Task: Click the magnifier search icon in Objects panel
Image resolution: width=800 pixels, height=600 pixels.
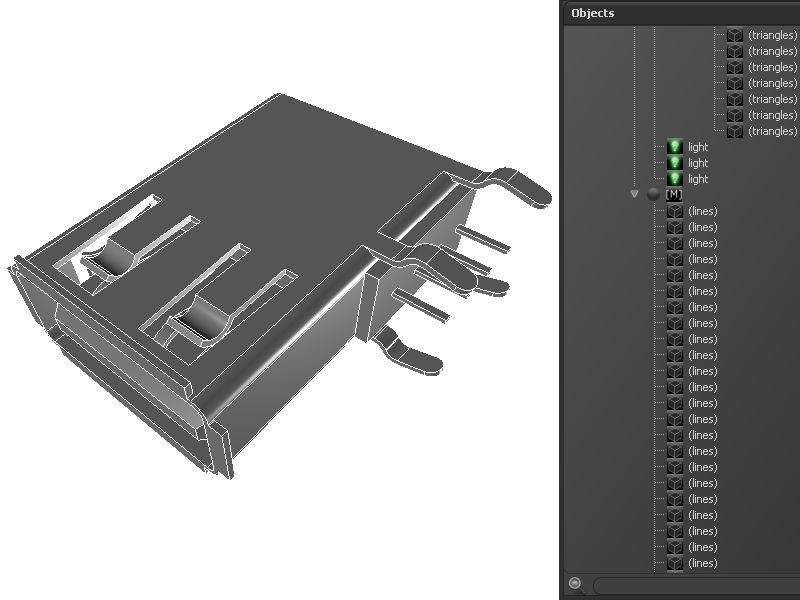Action: 575,583
